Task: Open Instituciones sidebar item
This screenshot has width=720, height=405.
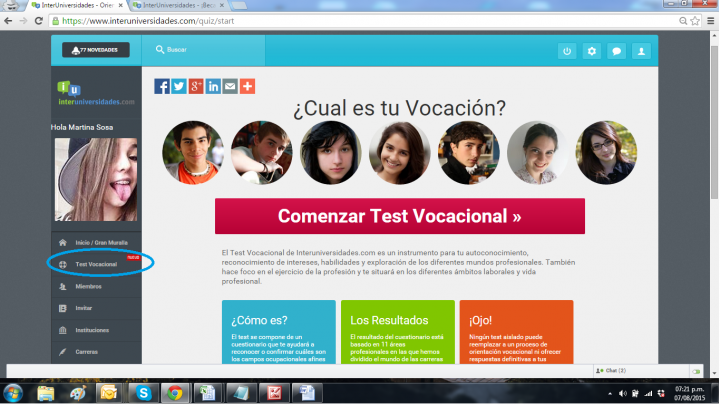Action: coord(96,330)
